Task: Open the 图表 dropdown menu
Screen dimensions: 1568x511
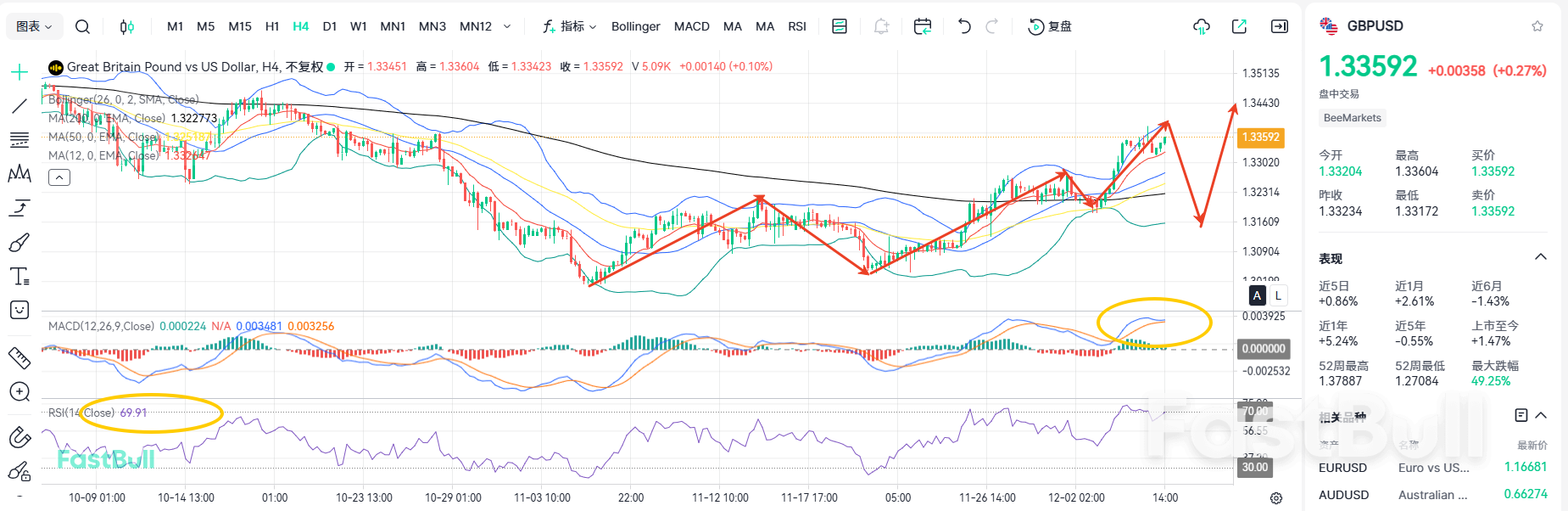Action: click(35, 26)
